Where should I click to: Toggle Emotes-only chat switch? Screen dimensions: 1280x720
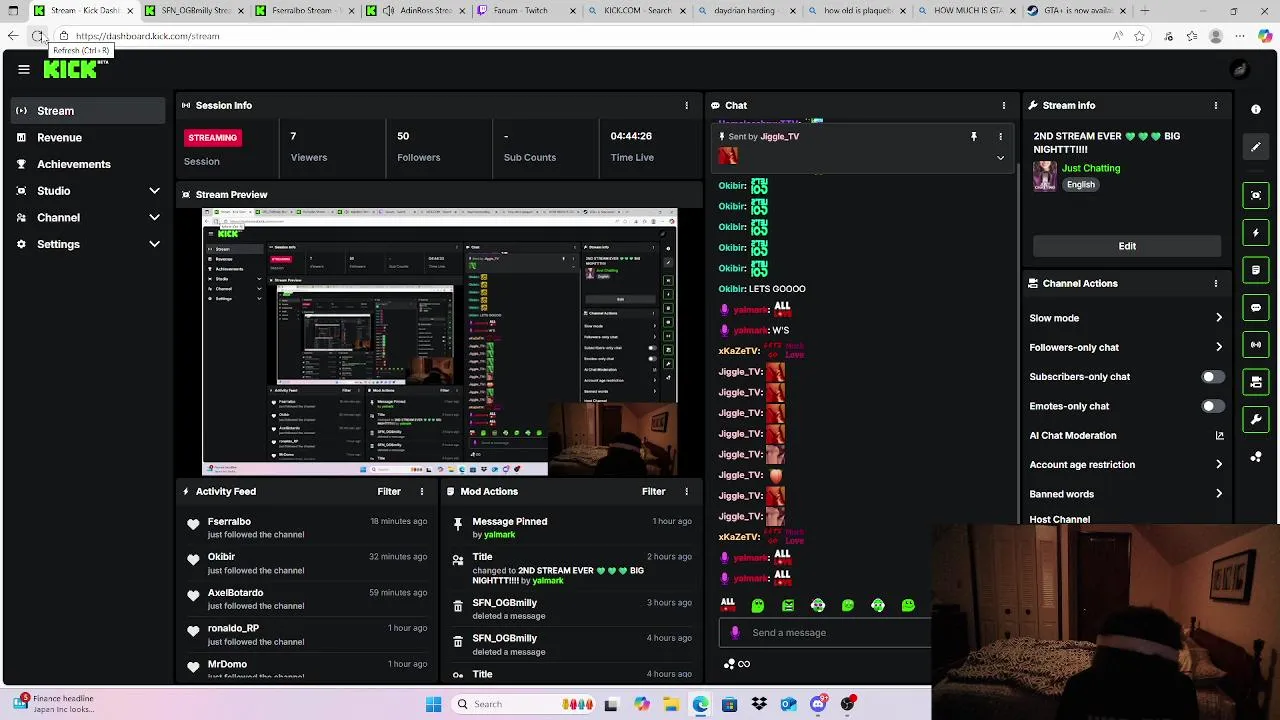pyautogui.click(x=1211, y=406)
